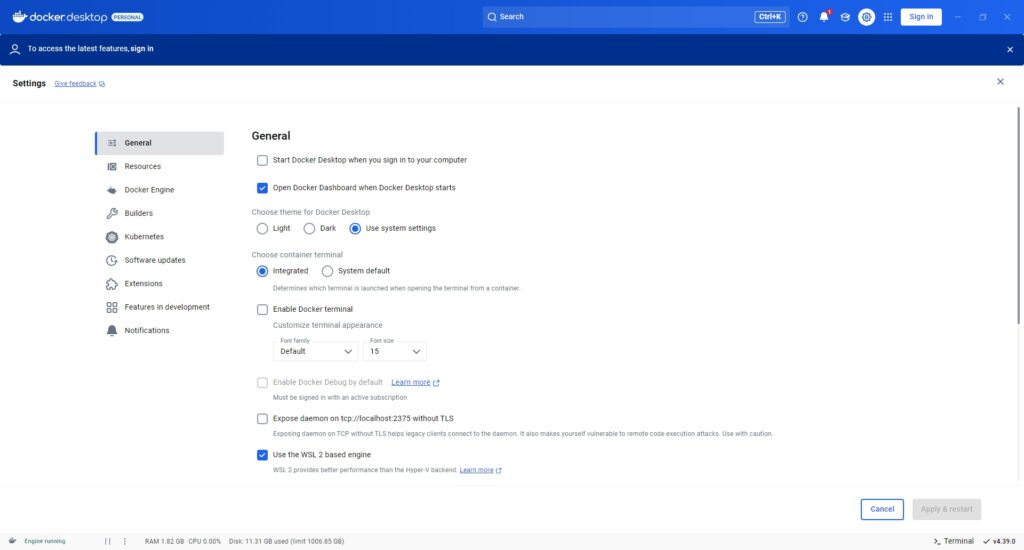
Task: Click the Sign in button
Action: (x=921, y=17)
